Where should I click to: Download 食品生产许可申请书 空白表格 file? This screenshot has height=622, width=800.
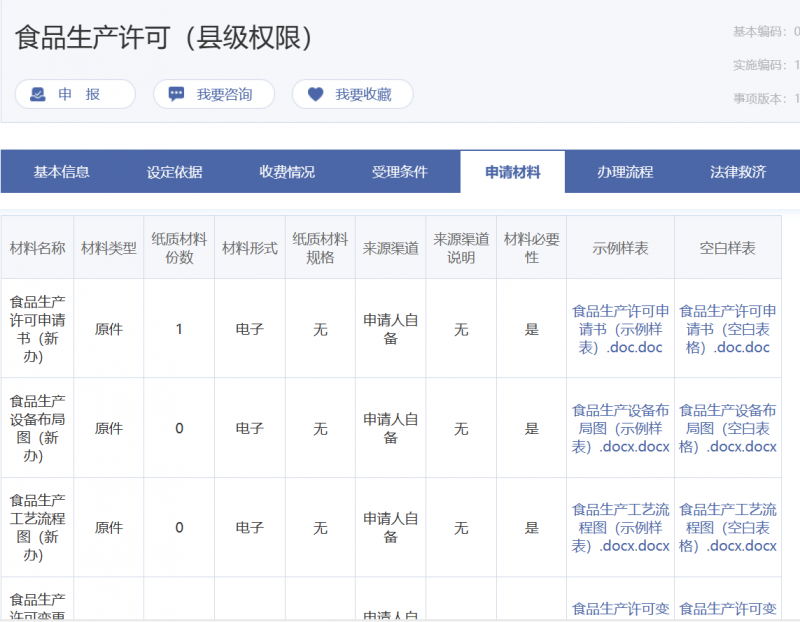coord(727,329)
